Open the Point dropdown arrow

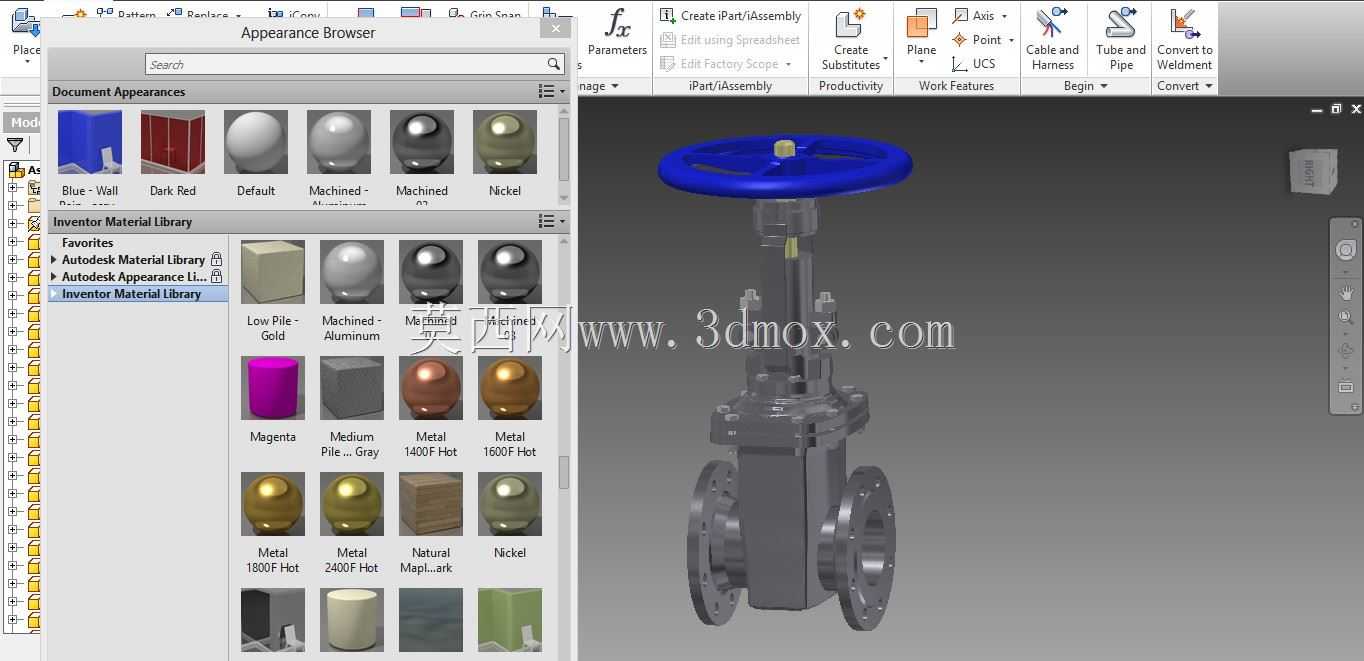1011,40
